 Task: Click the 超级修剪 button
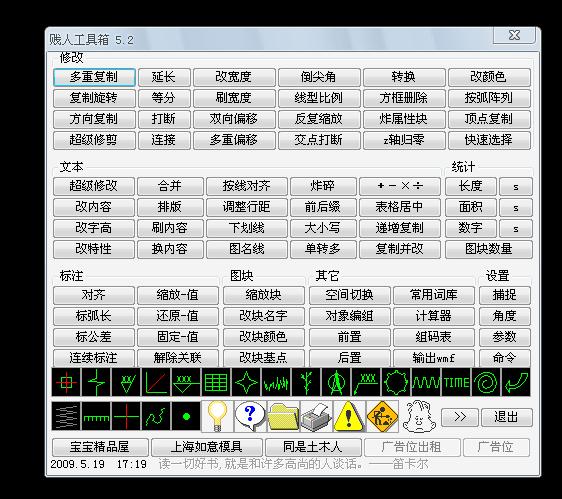pyautogui.click(x=94, y=140)
